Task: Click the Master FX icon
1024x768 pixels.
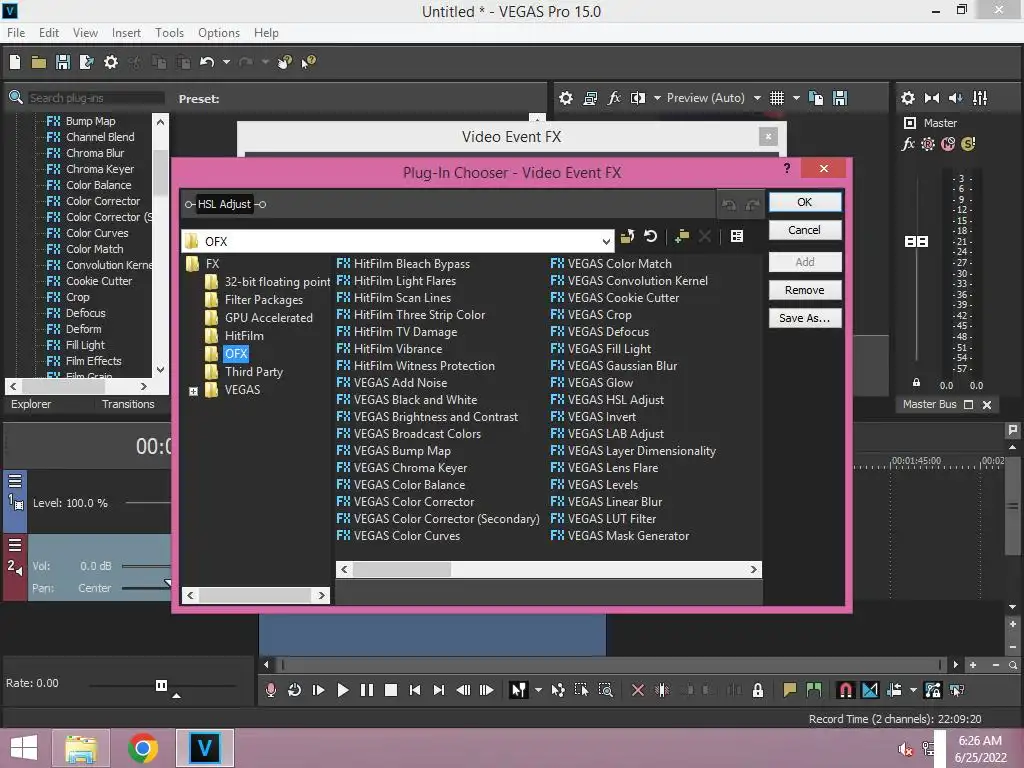Action: point(908,144)
